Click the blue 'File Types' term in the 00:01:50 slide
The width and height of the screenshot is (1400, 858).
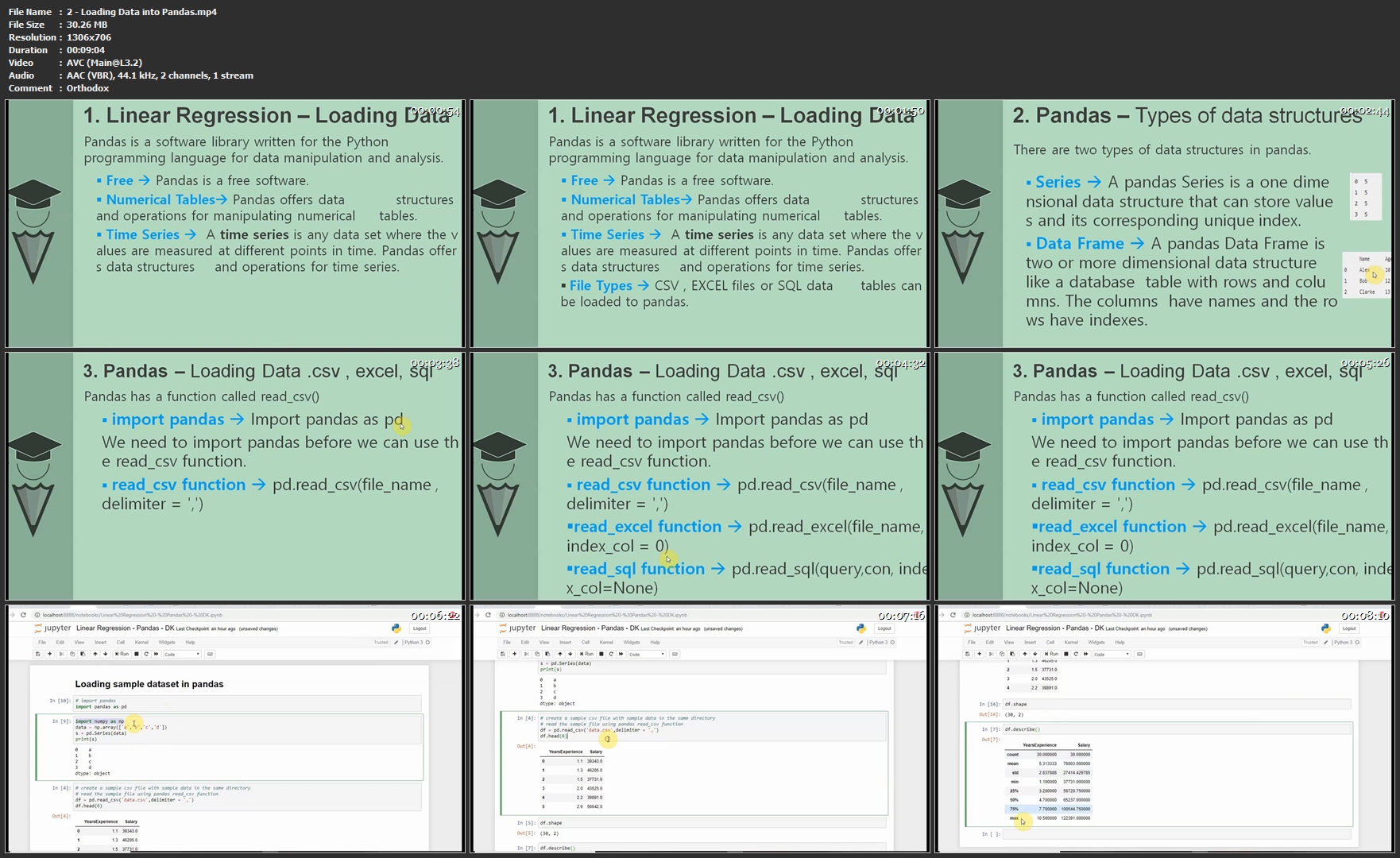(x=601, y=285)
